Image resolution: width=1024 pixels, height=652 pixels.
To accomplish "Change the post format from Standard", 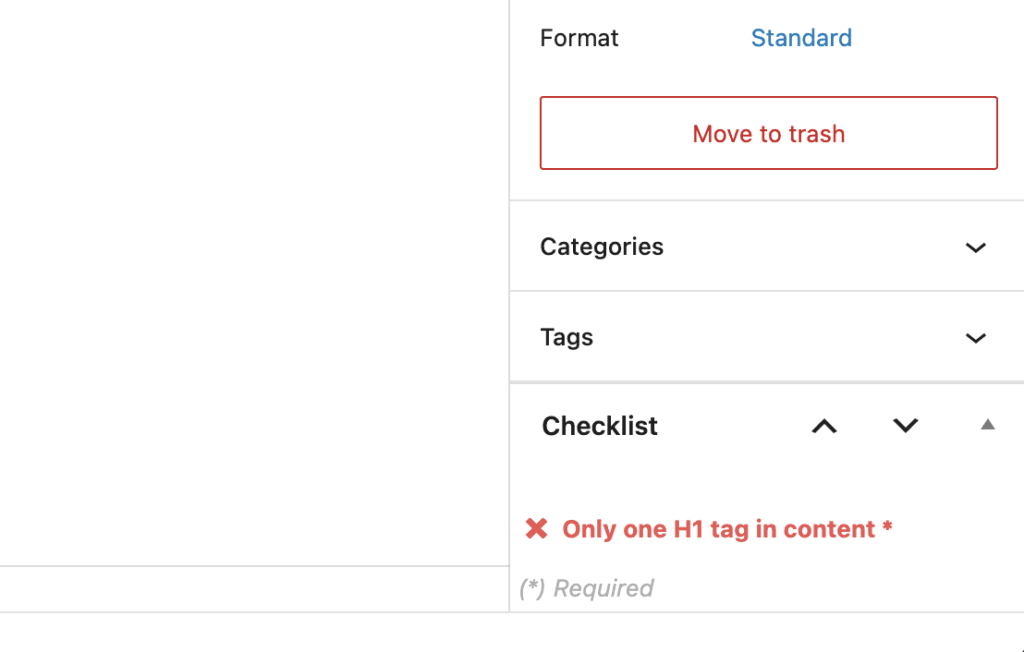I will tap(801, 38).
